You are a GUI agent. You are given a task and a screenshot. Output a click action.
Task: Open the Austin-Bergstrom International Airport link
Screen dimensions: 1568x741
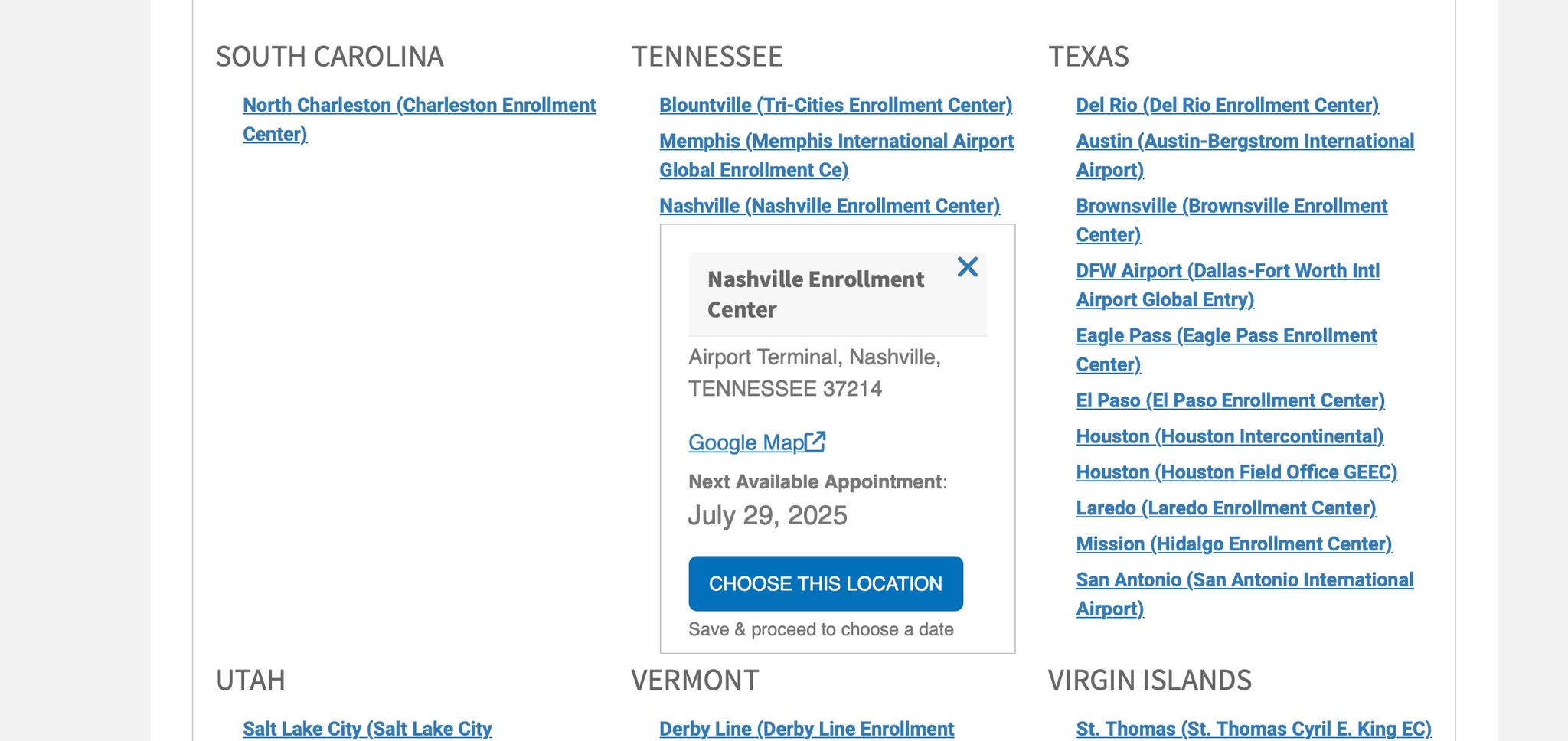tap(1245, 142)
